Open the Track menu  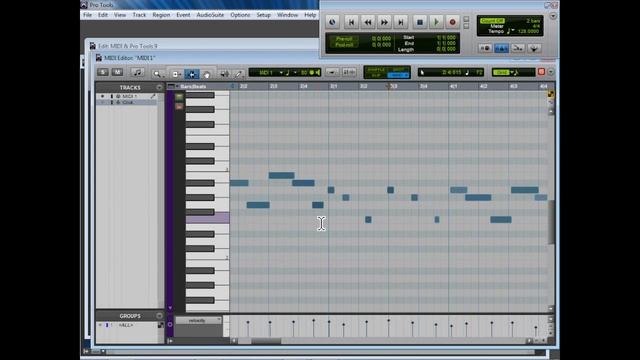(139, 15)
